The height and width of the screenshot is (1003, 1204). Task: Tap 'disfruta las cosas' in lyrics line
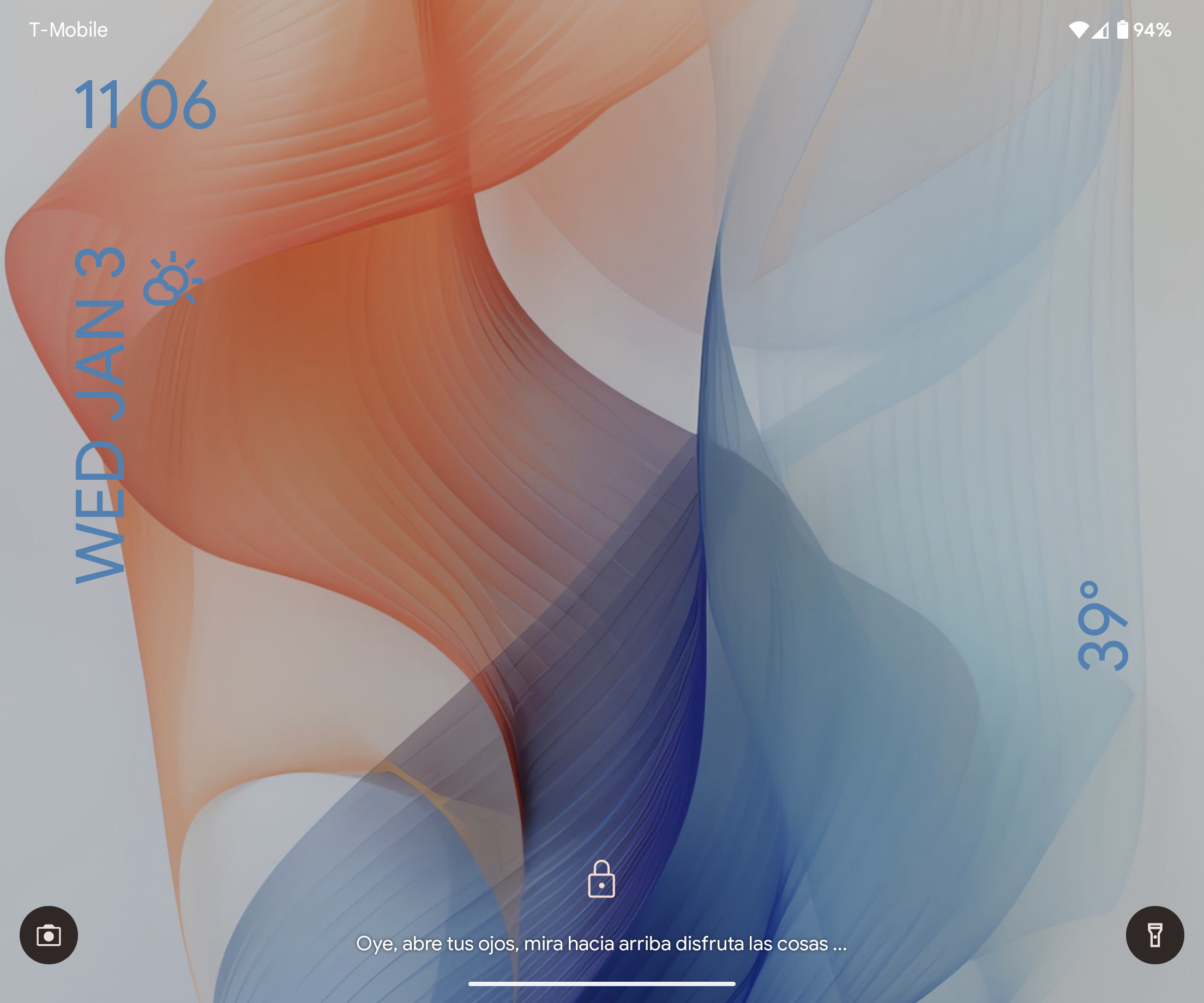pos(751,944)
